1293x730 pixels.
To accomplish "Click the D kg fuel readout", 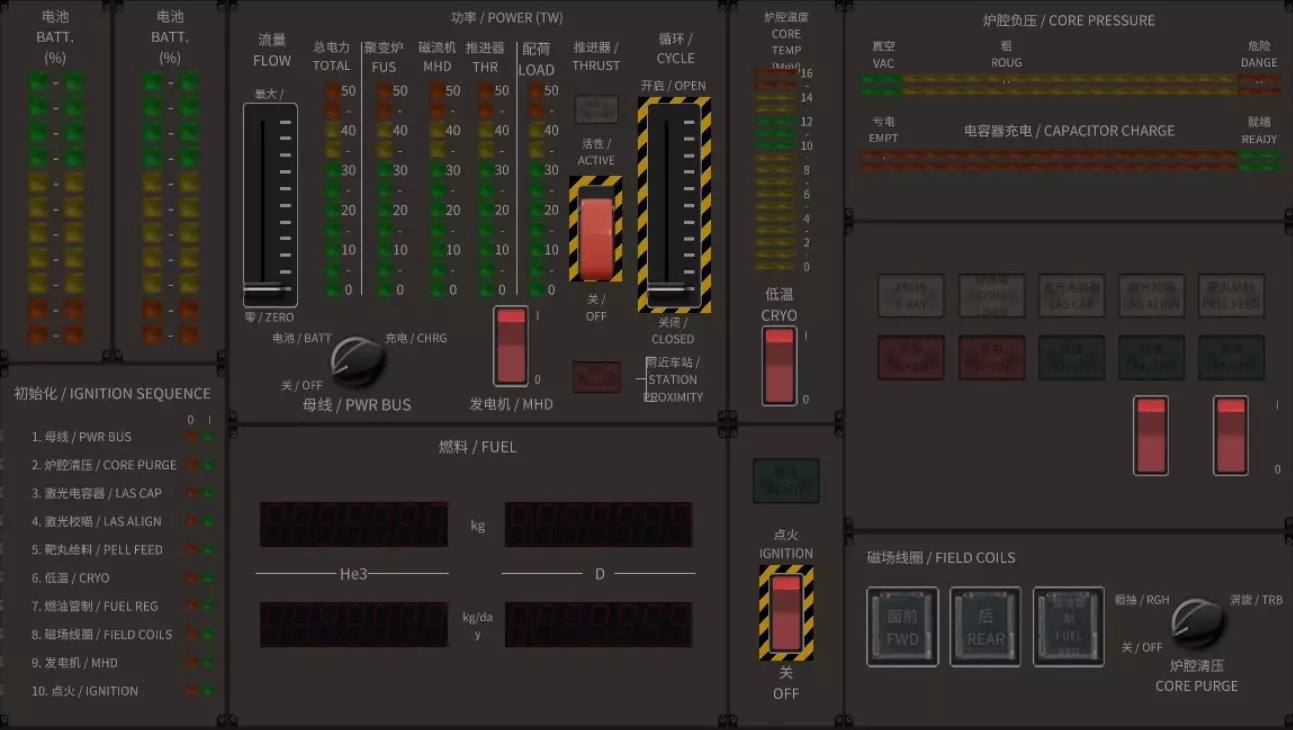I will click(599, 524).
